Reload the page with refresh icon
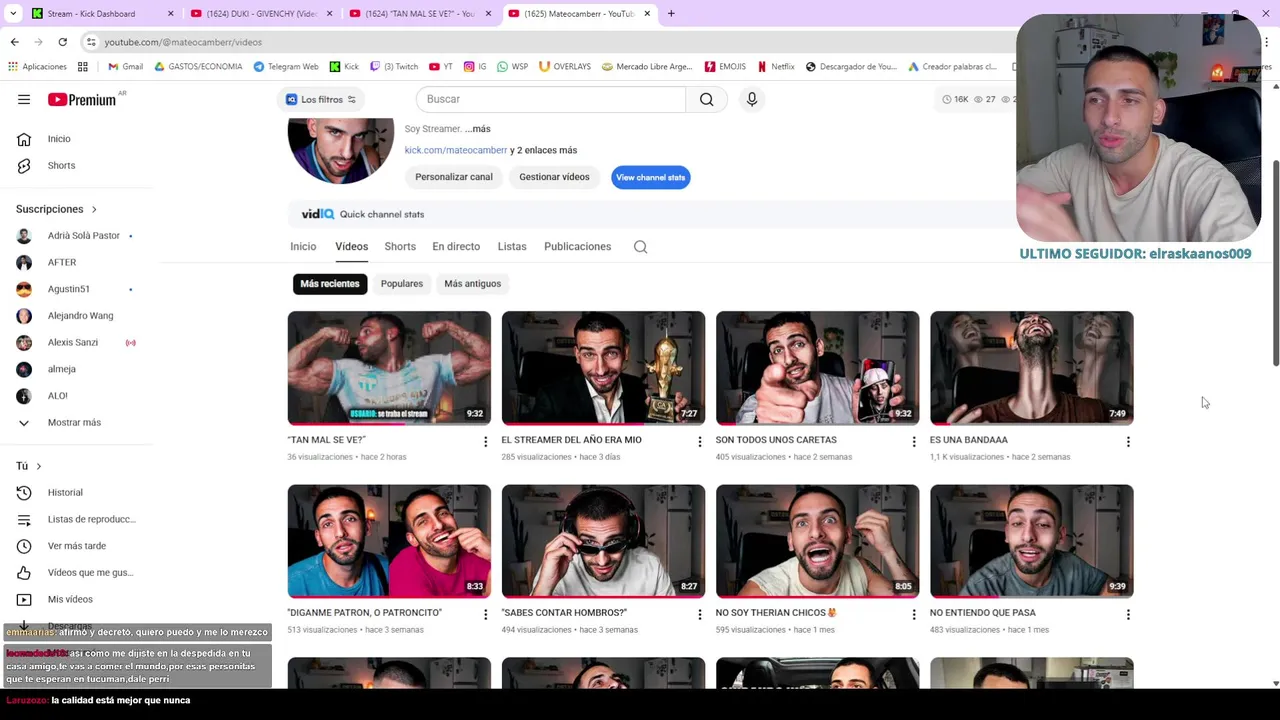1280x720 pixels. [62, 42]
